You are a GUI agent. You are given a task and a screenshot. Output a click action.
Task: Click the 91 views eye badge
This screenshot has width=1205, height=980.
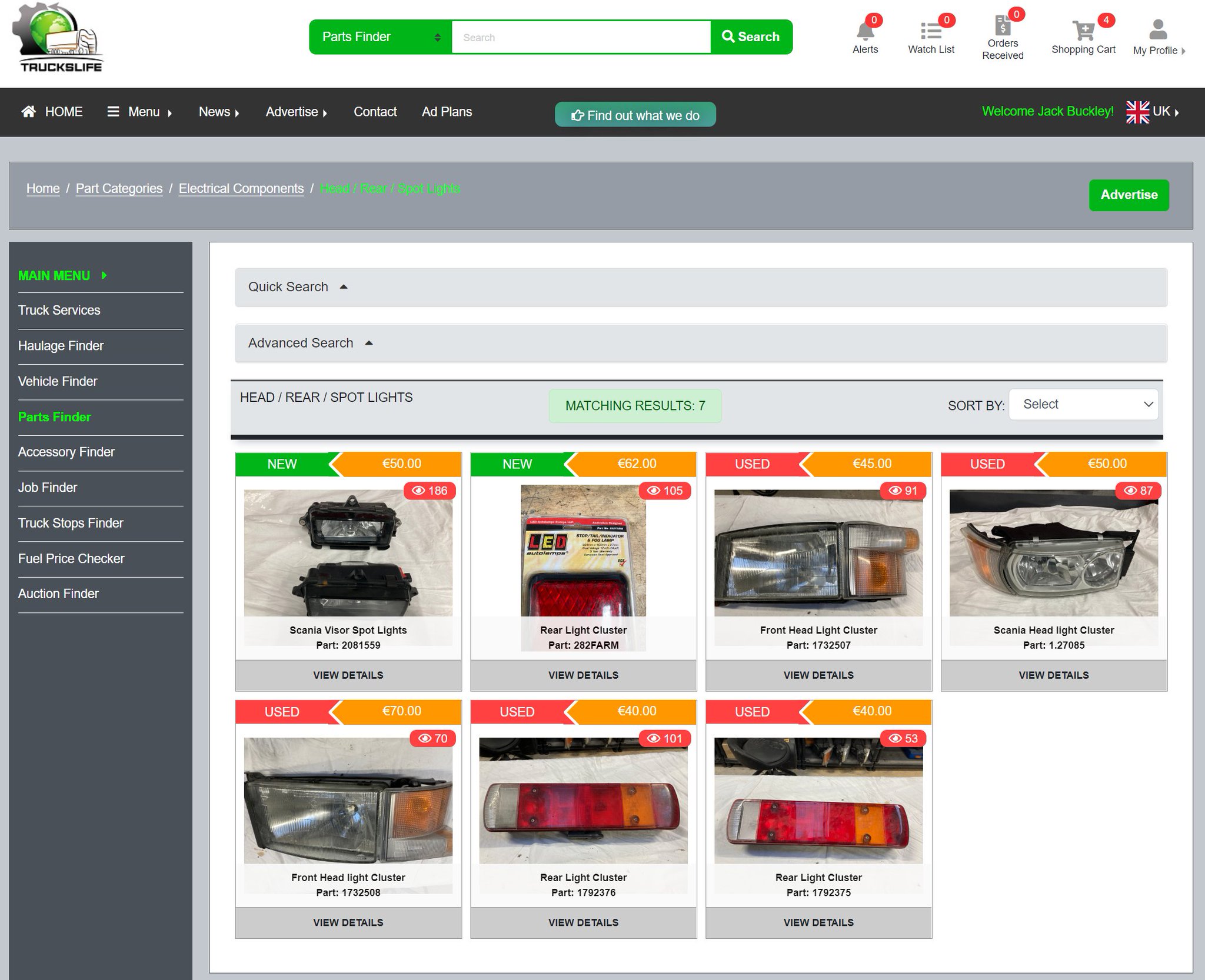click(903, 491)
